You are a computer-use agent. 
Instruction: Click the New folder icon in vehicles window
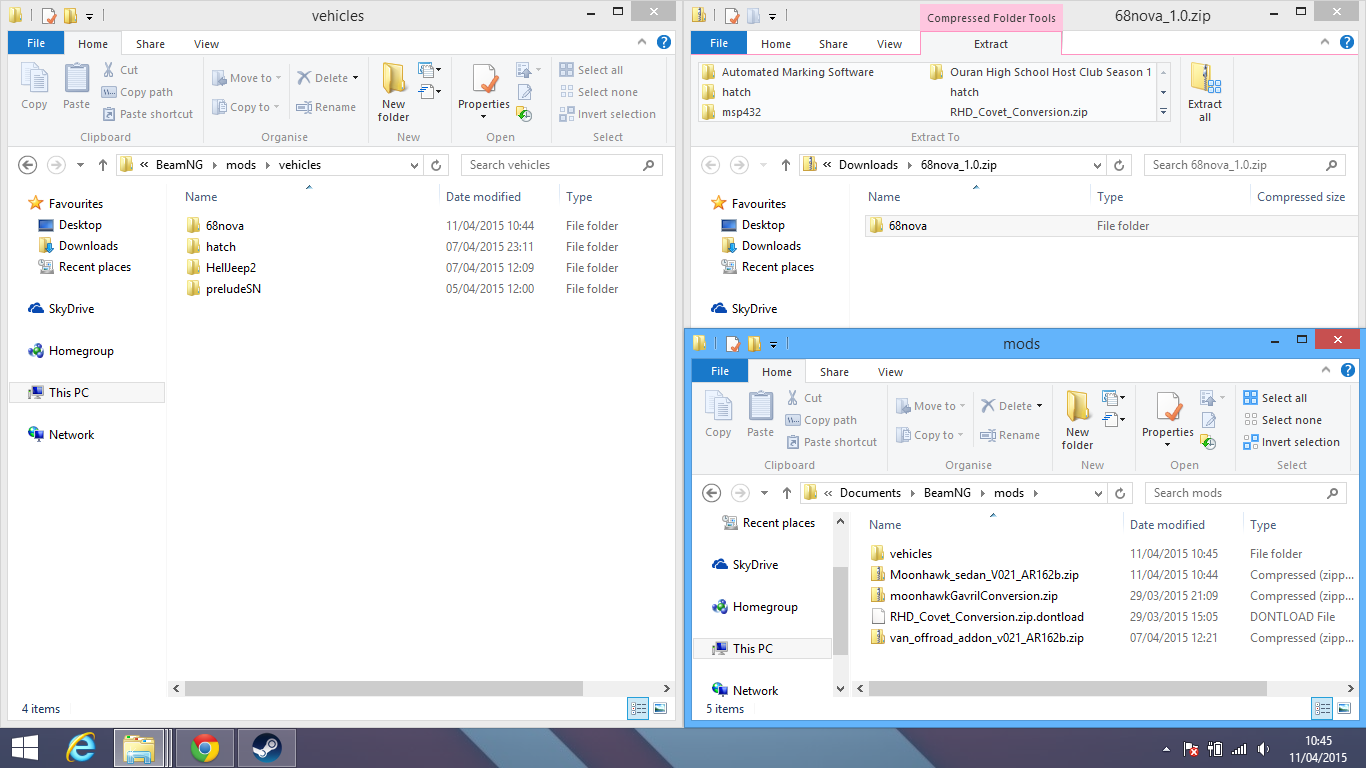tap(394, 92)
